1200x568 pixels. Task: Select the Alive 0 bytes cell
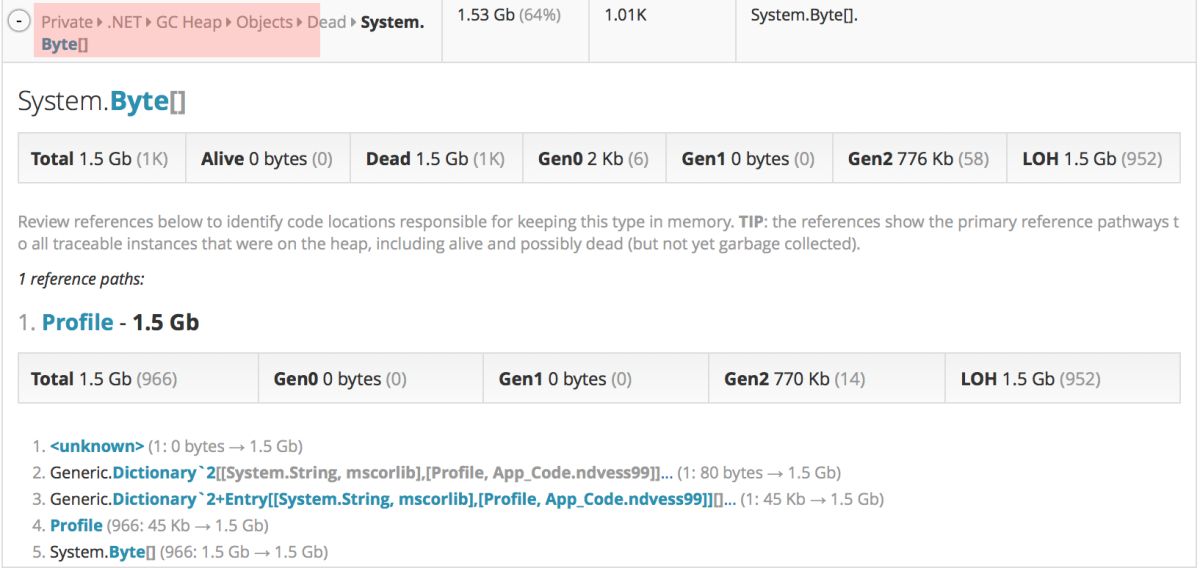267,159
